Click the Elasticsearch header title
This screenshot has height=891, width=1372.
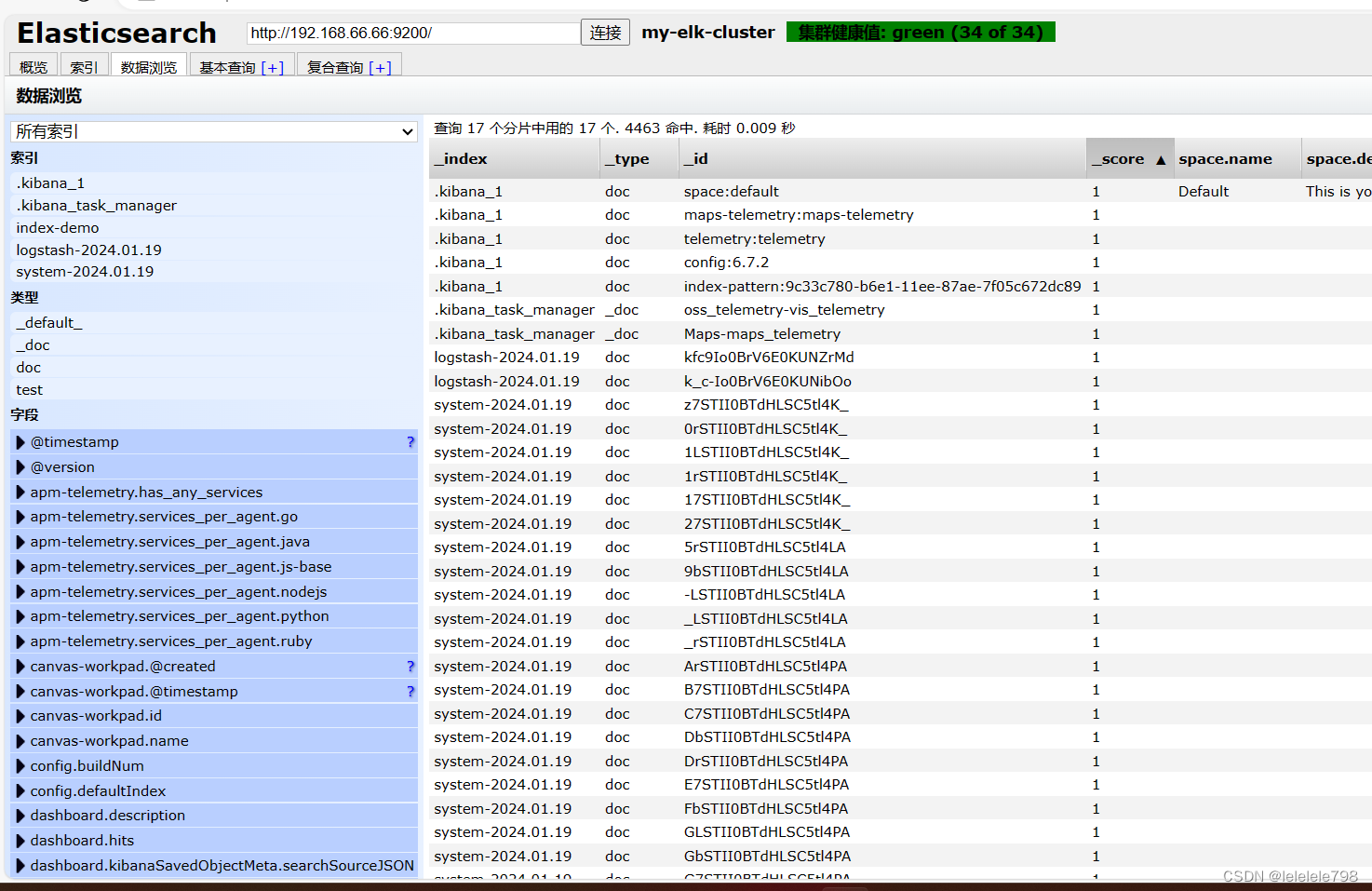[116, 34]
